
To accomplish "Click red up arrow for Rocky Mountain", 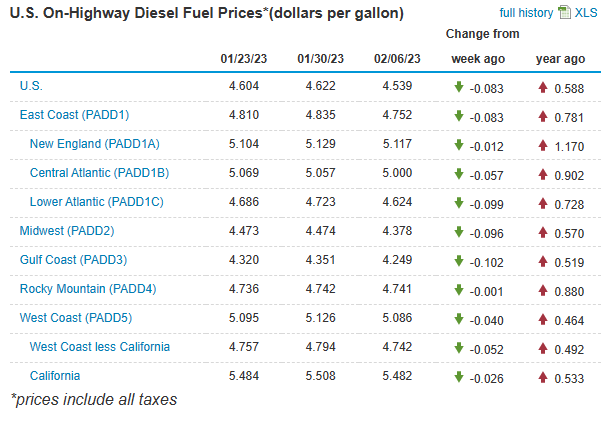I will coord(542,290).
